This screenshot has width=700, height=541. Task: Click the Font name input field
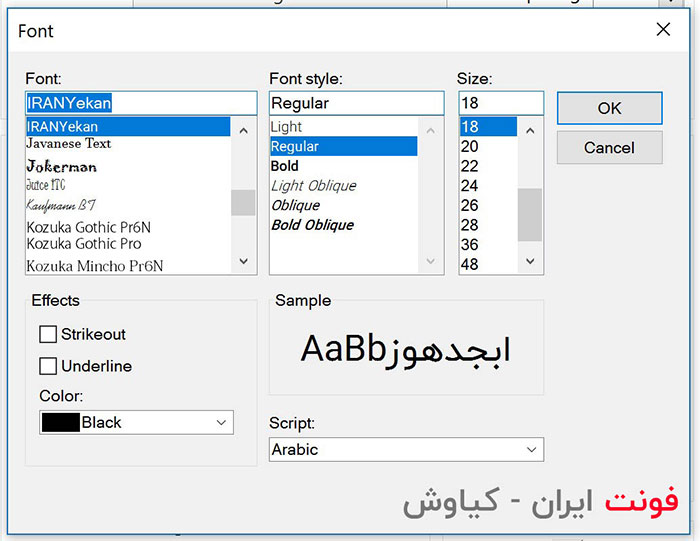[x=140, y=103]
